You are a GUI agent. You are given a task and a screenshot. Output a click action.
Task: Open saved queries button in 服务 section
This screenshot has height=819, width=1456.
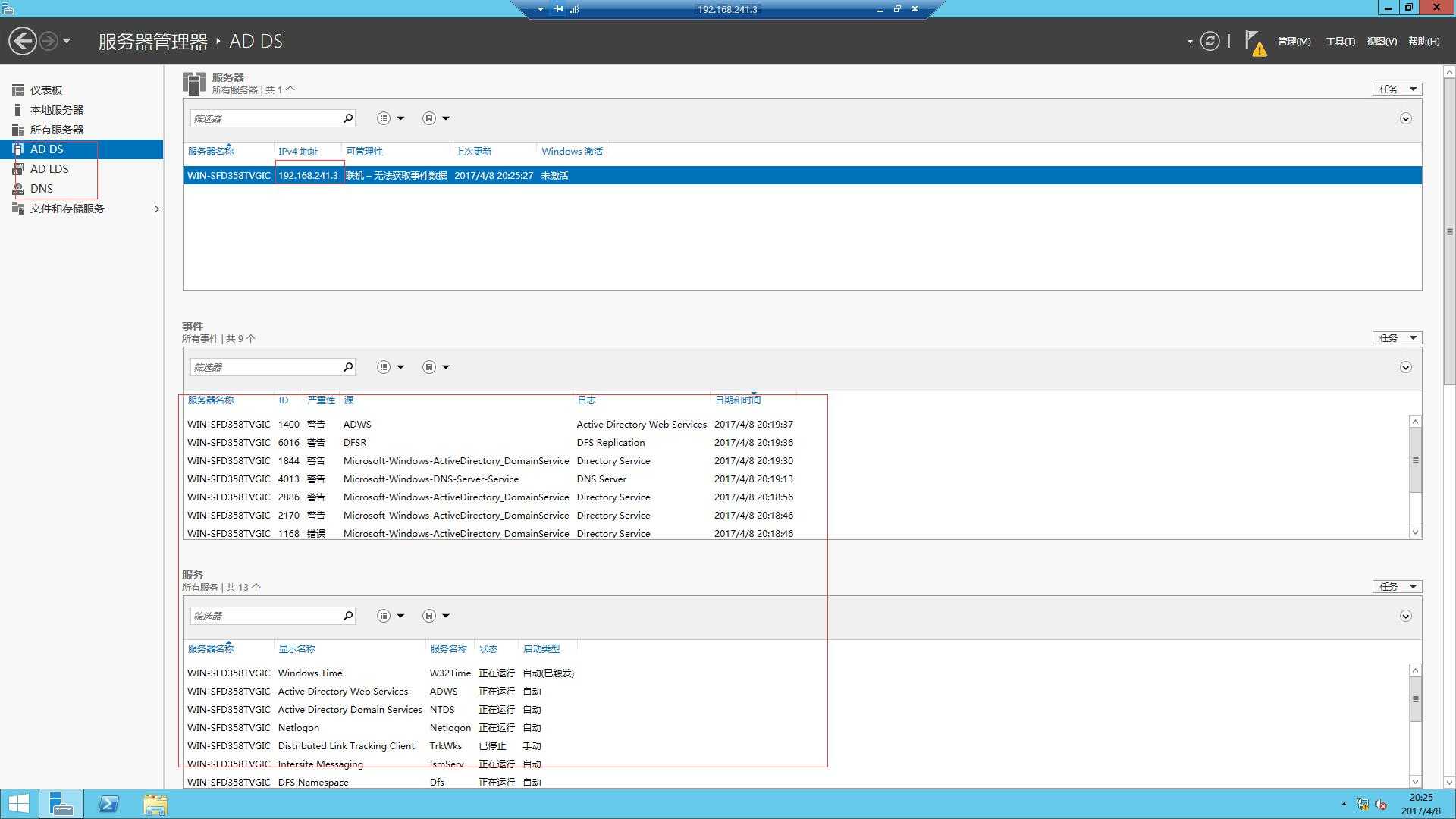coord(436,616)
